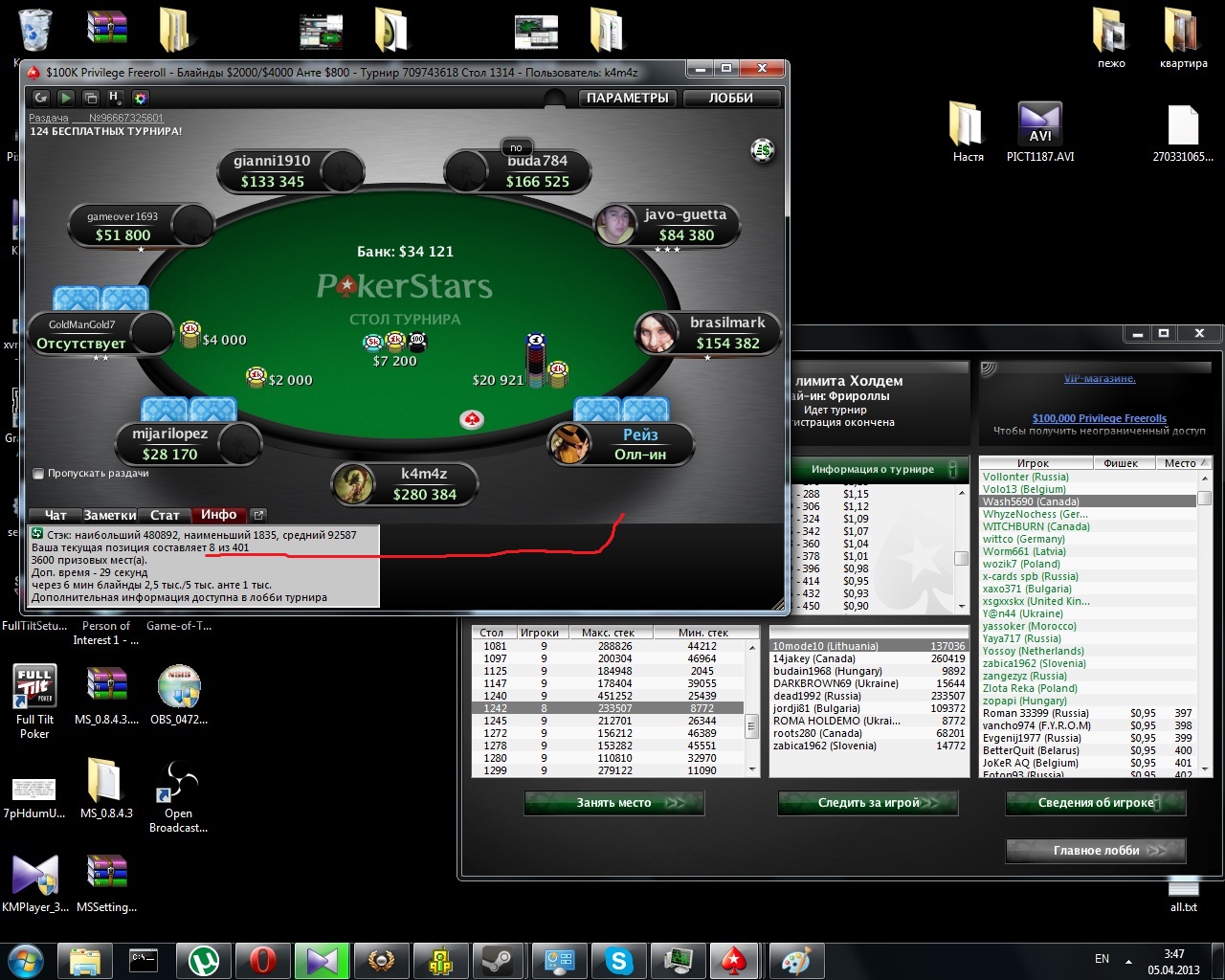Screen dimensions: 1225x980
Task: Sort tables by Макс. стек column header
Action: coord(608,633)
